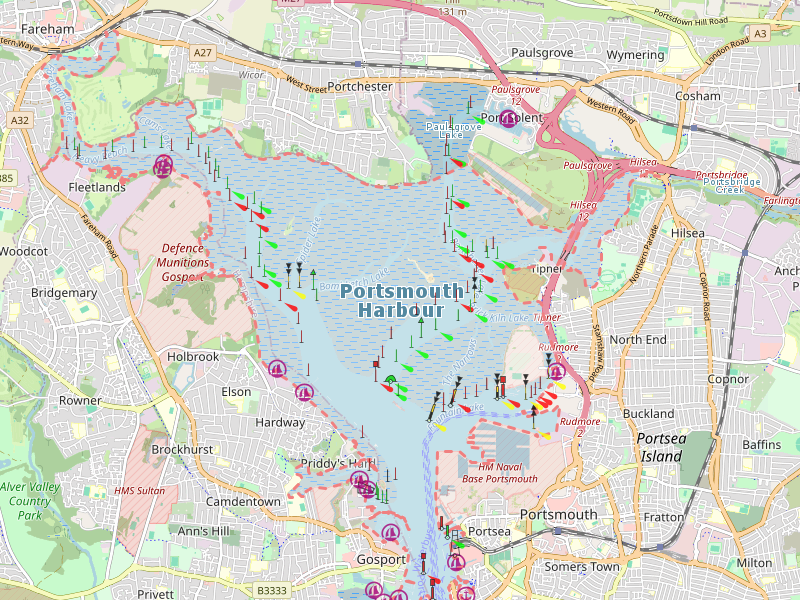Select the sailboat marina icon beside Hardway
The image size is (800, 600).
tap(306, 393)
